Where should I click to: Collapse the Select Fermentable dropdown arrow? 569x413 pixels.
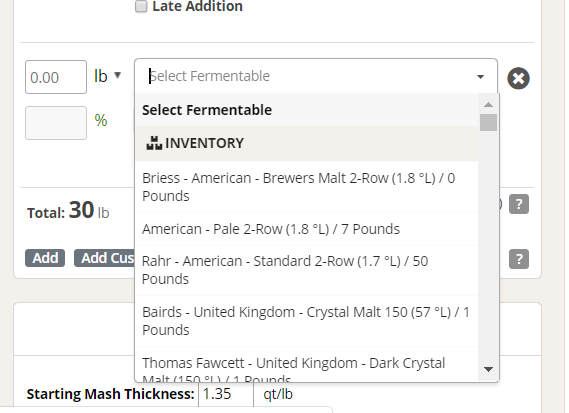click(480, 77)
